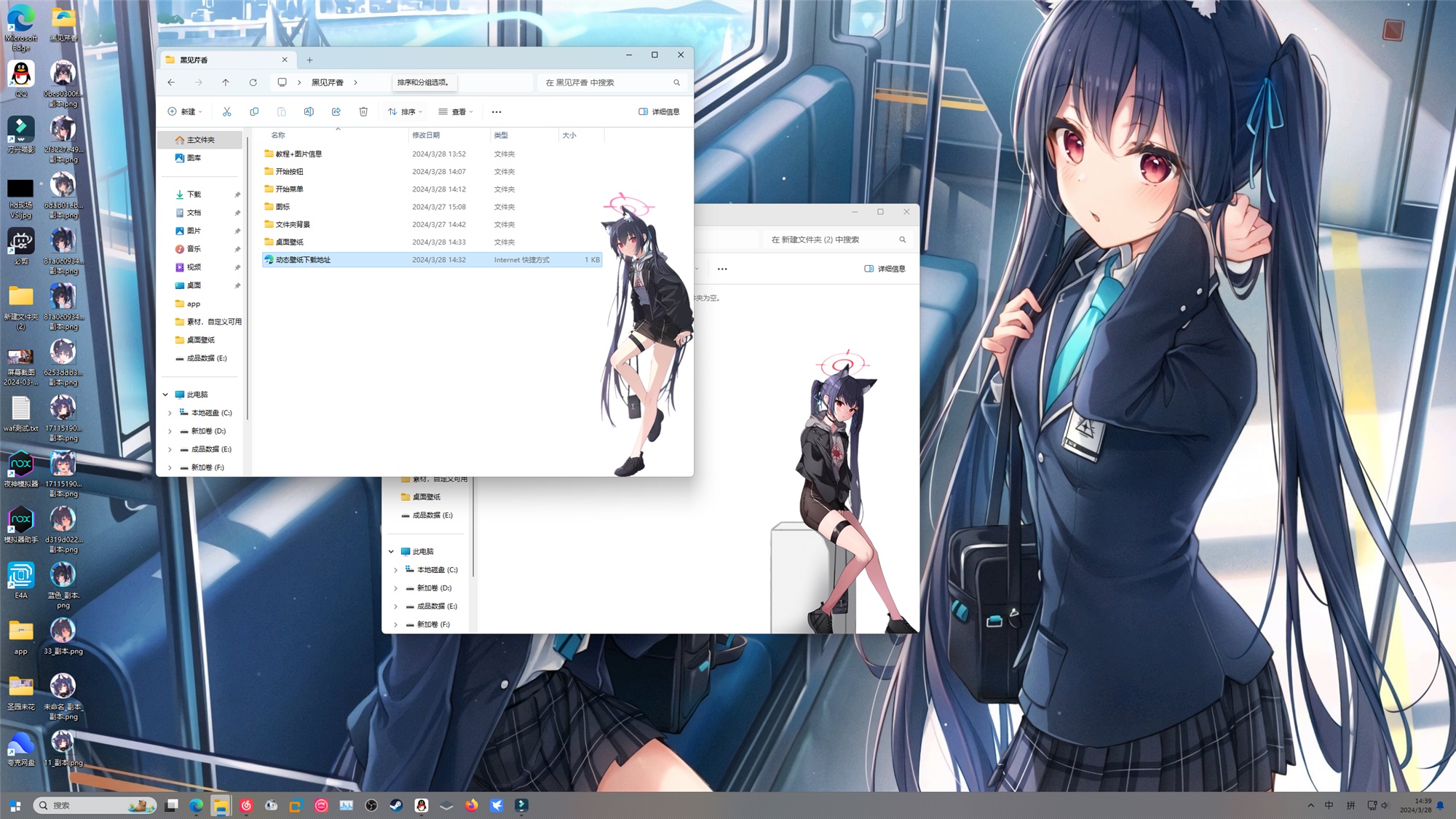Click the Delete trash icon in toolbar

click(363, 111)
